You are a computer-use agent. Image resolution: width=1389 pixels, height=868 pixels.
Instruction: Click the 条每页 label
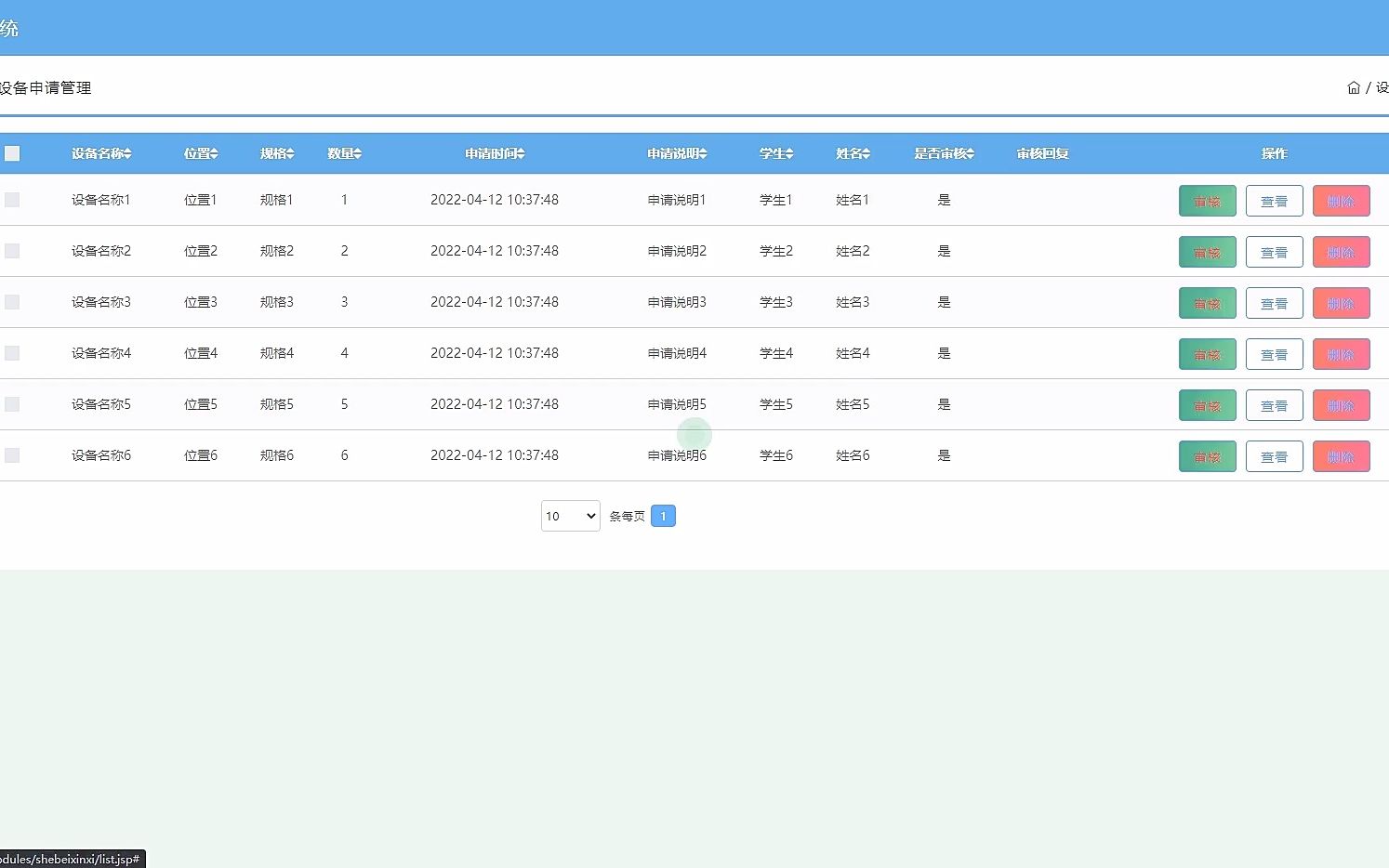pos(627,516)
